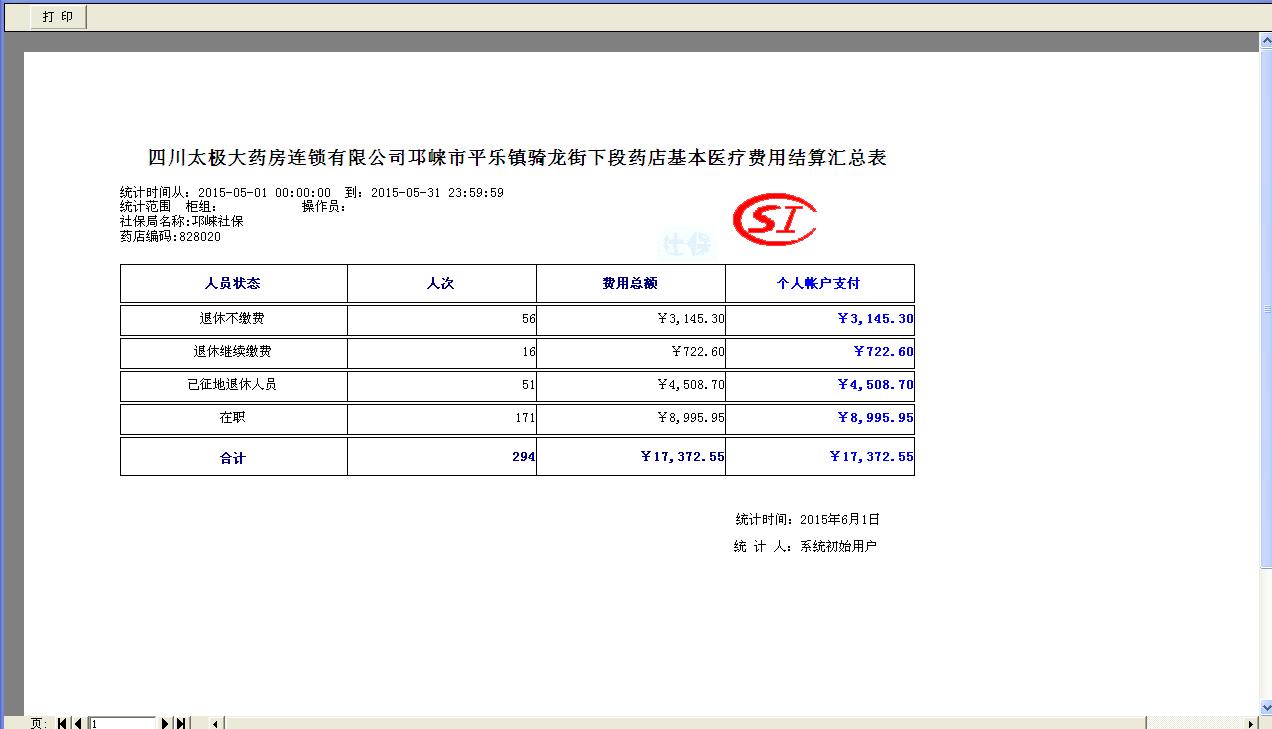Click the 人员状态 column header

233,284
